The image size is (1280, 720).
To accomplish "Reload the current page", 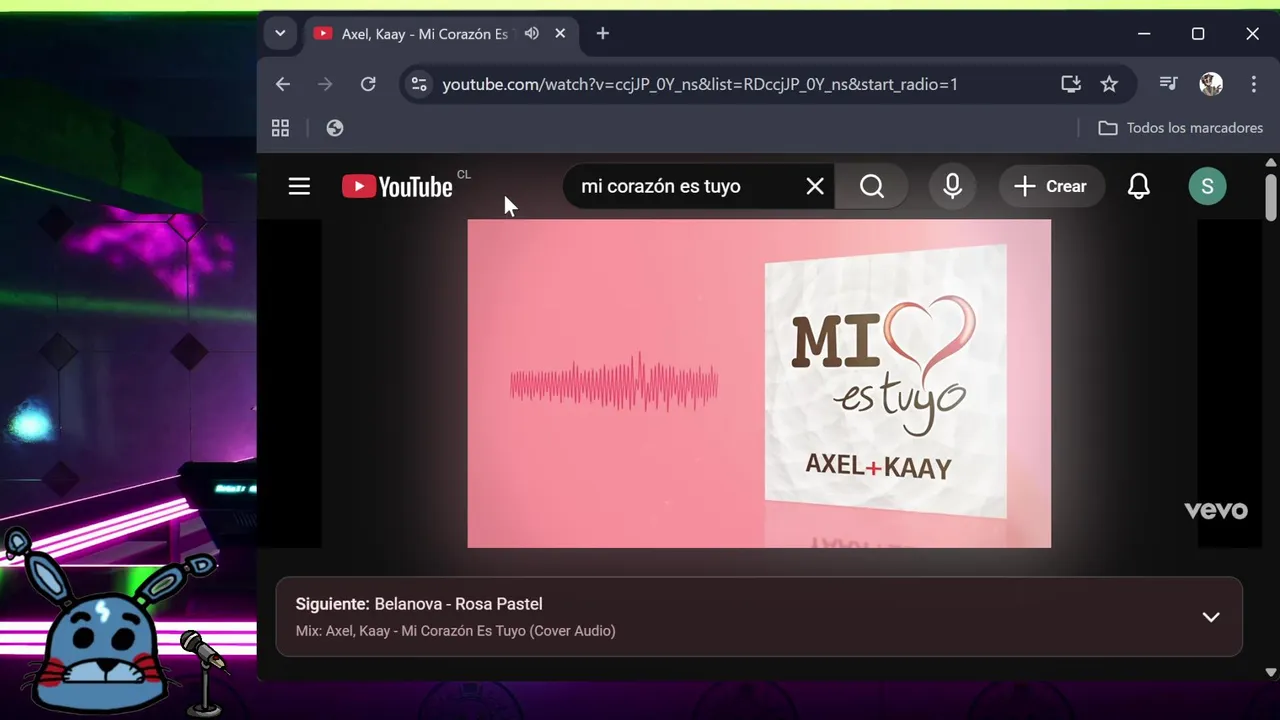I will (368, 84).
